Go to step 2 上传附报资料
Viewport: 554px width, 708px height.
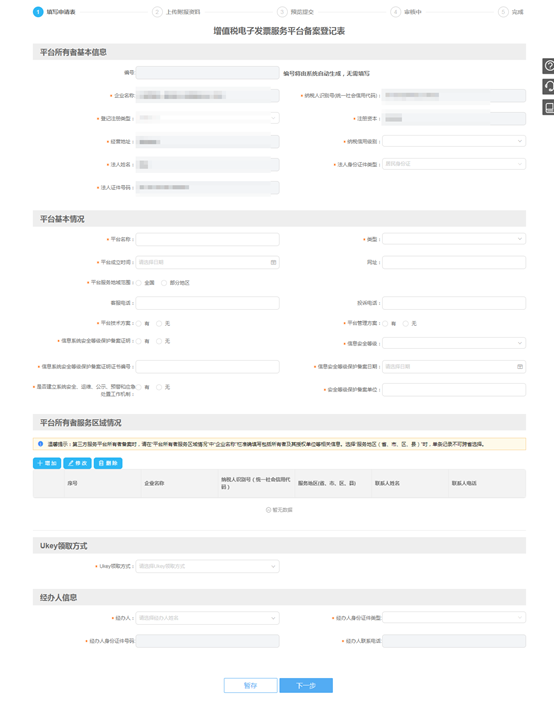(x=177, y=12)
